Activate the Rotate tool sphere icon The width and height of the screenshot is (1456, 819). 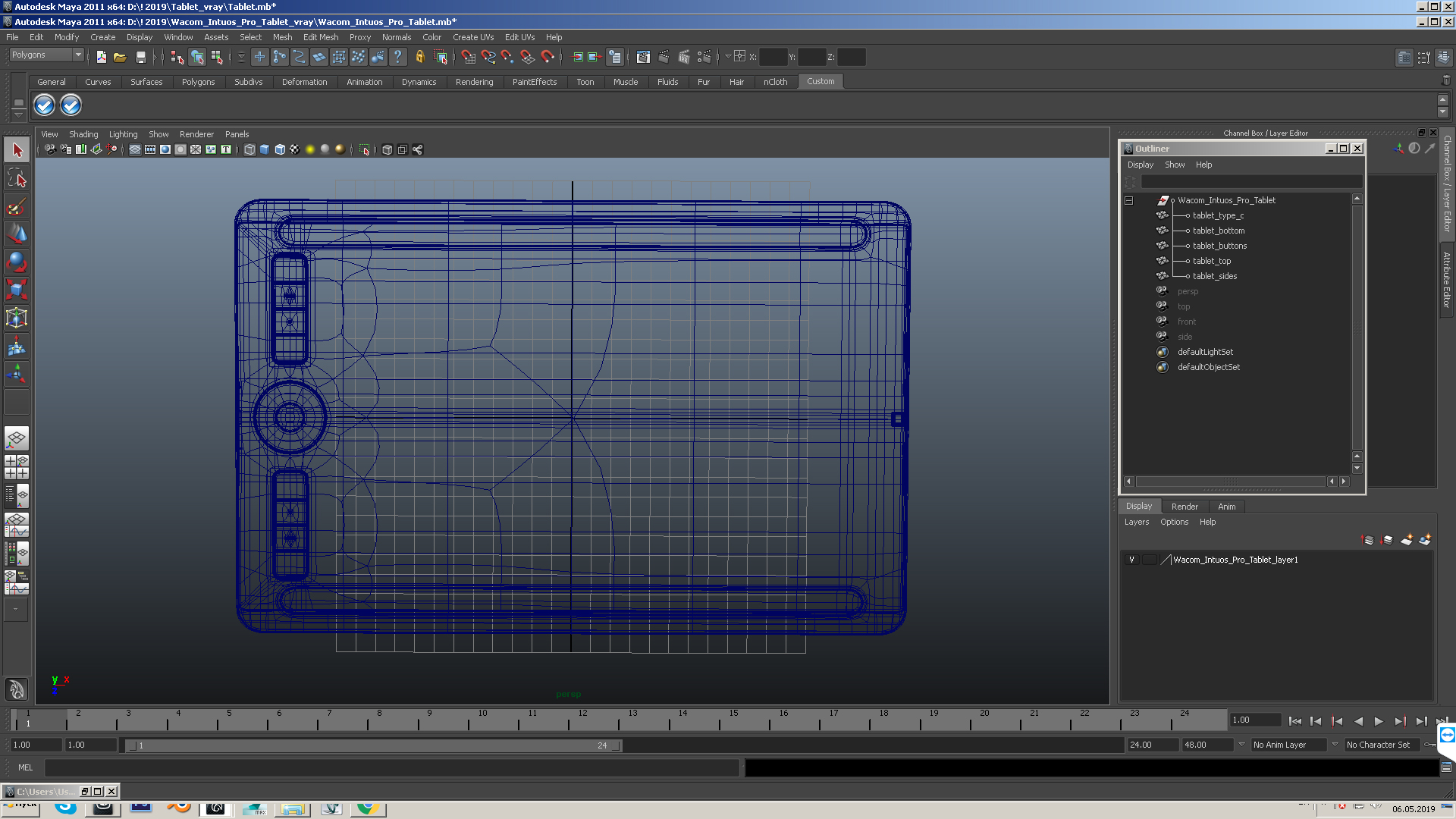(17, 262)
